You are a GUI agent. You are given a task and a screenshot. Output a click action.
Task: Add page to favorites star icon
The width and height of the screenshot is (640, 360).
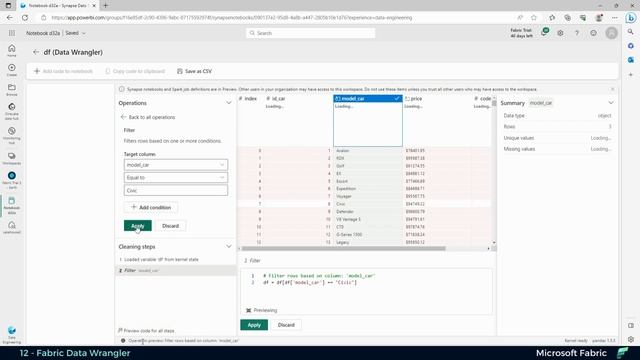pyautogui.click(x=534, y=18)
